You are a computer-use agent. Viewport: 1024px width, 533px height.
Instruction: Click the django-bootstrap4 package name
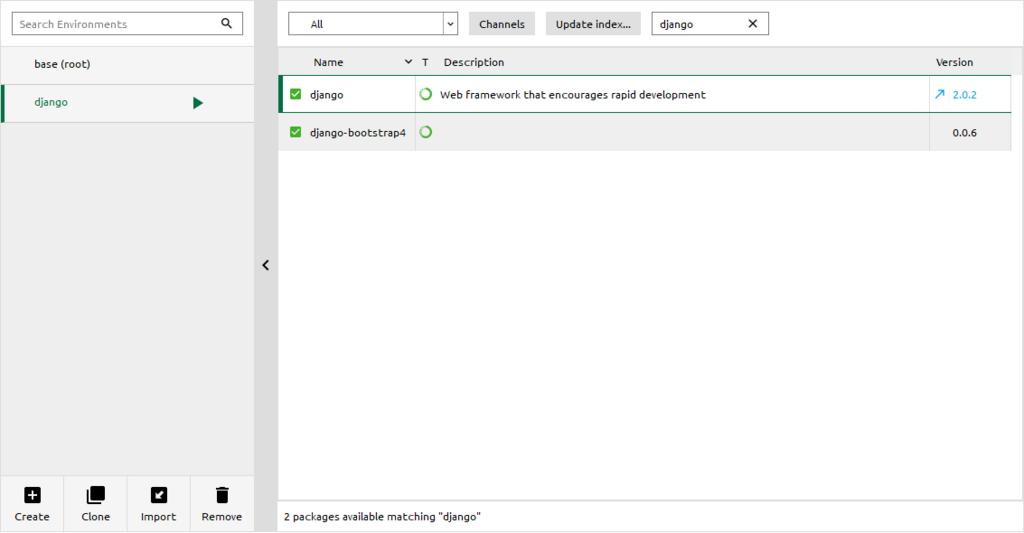tap(358, 133)
